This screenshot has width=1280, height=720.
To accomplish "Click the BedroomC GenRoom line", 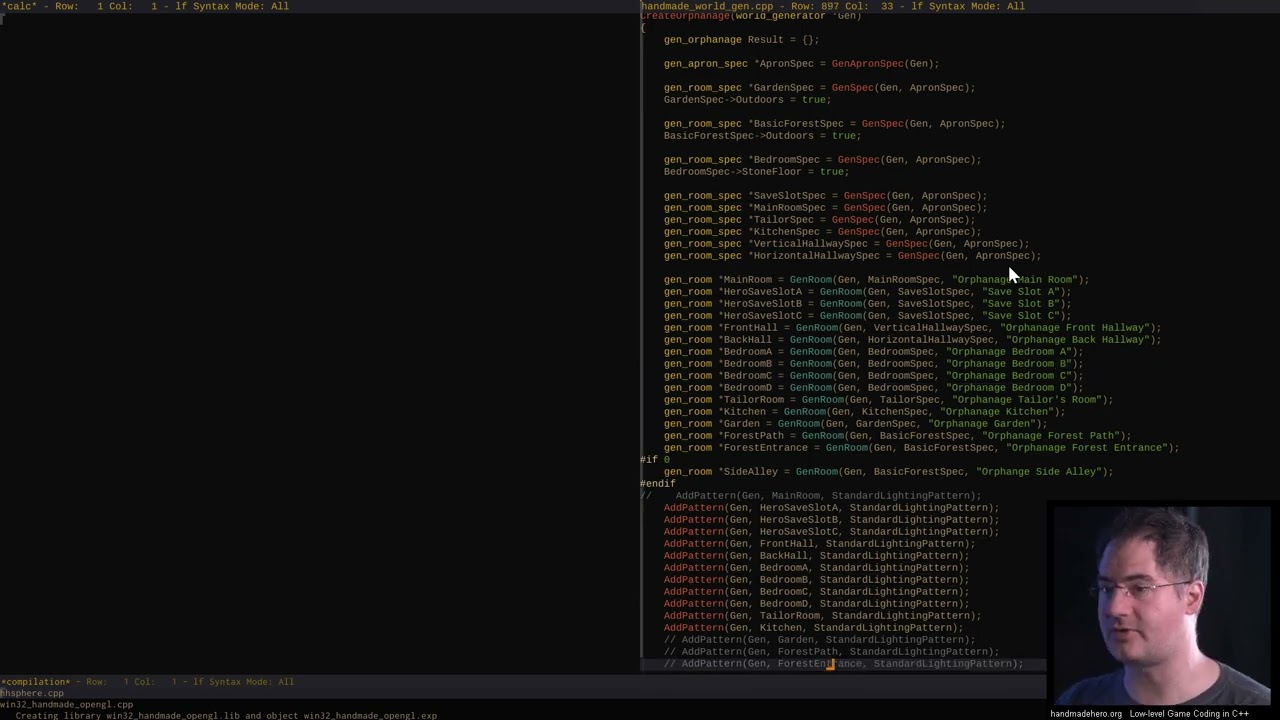I will click(x=873, y=376).
